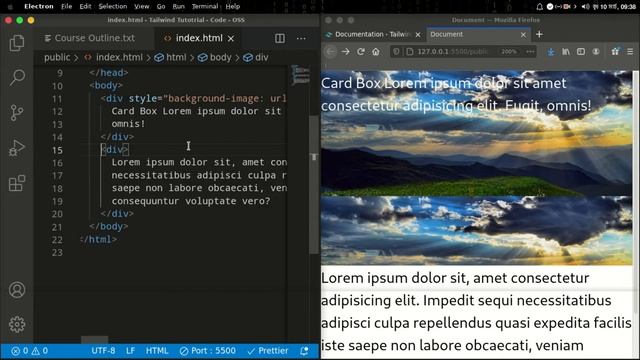Click the body breadcrumb segment

[215, 58]
